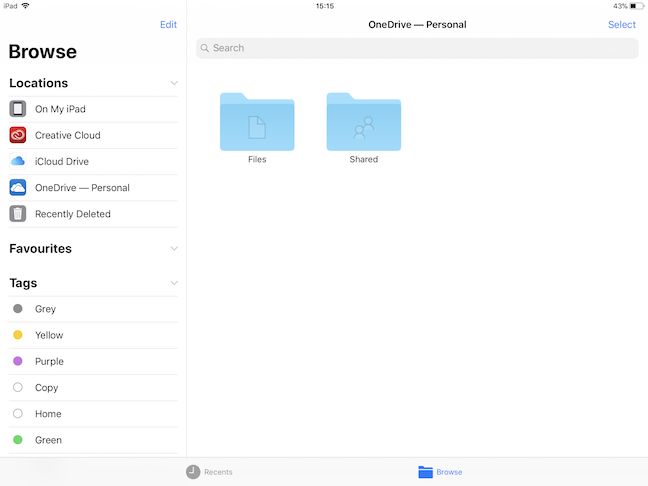This screenshot has width=648, height=486.
Task: Tap the Wi-Fi status icon
Action: tap(26, 6)
